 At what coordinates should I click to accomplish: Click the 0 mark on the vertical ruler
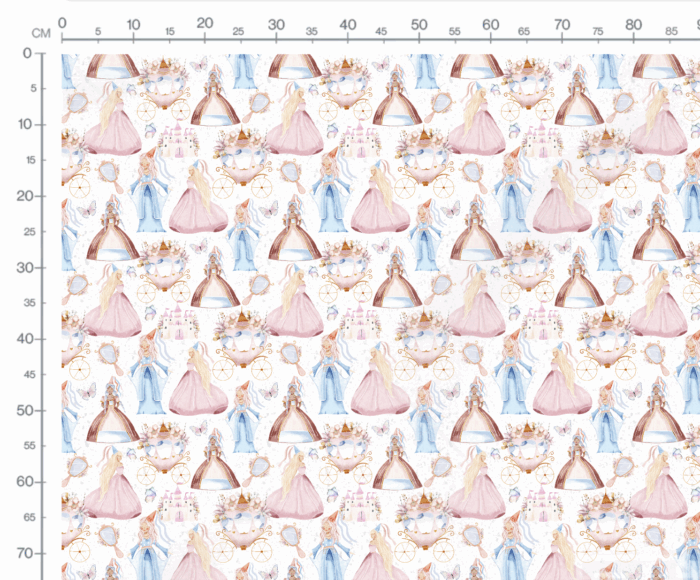click(28, 53)
